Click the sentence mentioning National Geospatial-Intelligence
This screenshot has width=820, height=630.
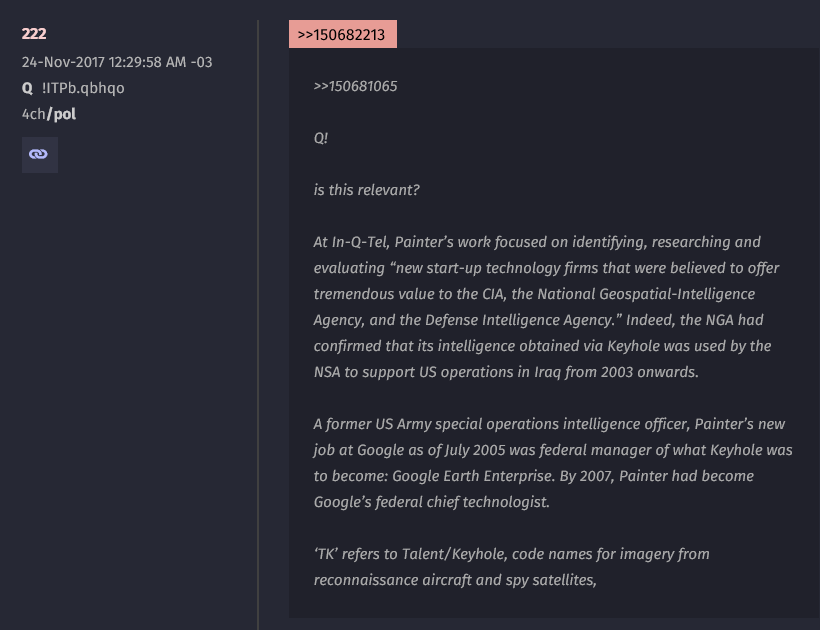point(534,294)
